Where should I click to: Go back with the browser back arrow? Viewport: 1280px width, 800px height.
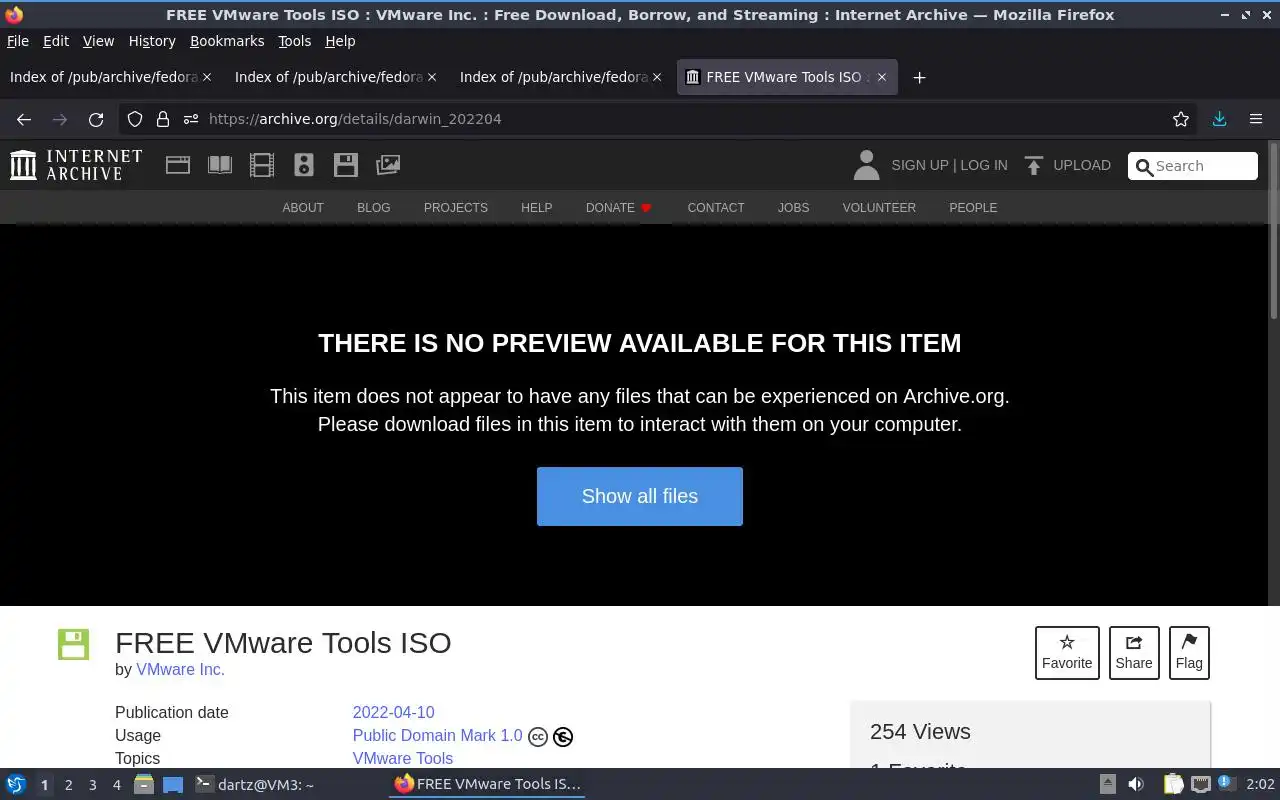(24, 119)
